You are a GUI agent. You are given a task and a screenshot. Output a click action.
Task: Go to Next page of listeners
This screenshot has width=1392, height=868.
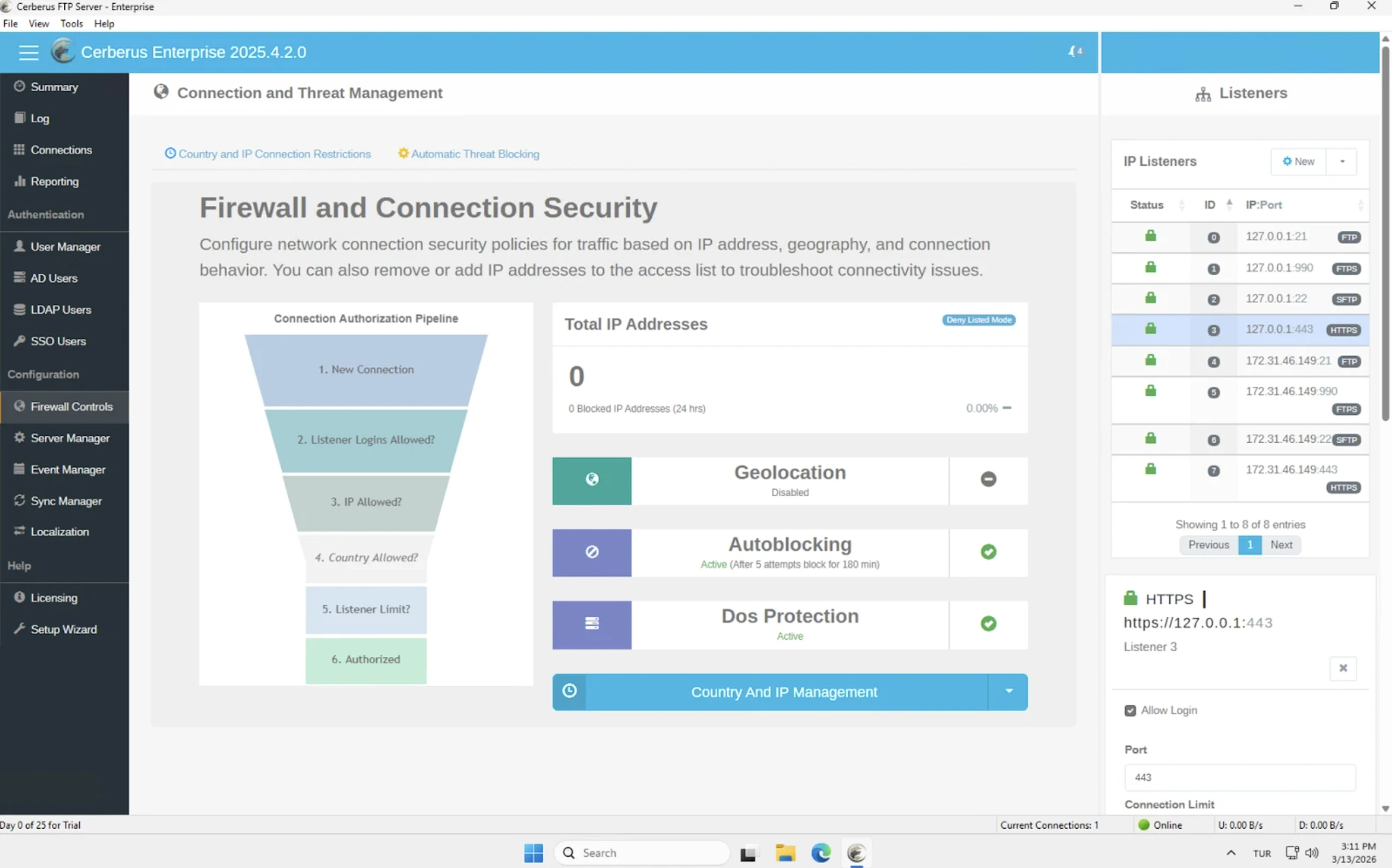(1281, 545)
